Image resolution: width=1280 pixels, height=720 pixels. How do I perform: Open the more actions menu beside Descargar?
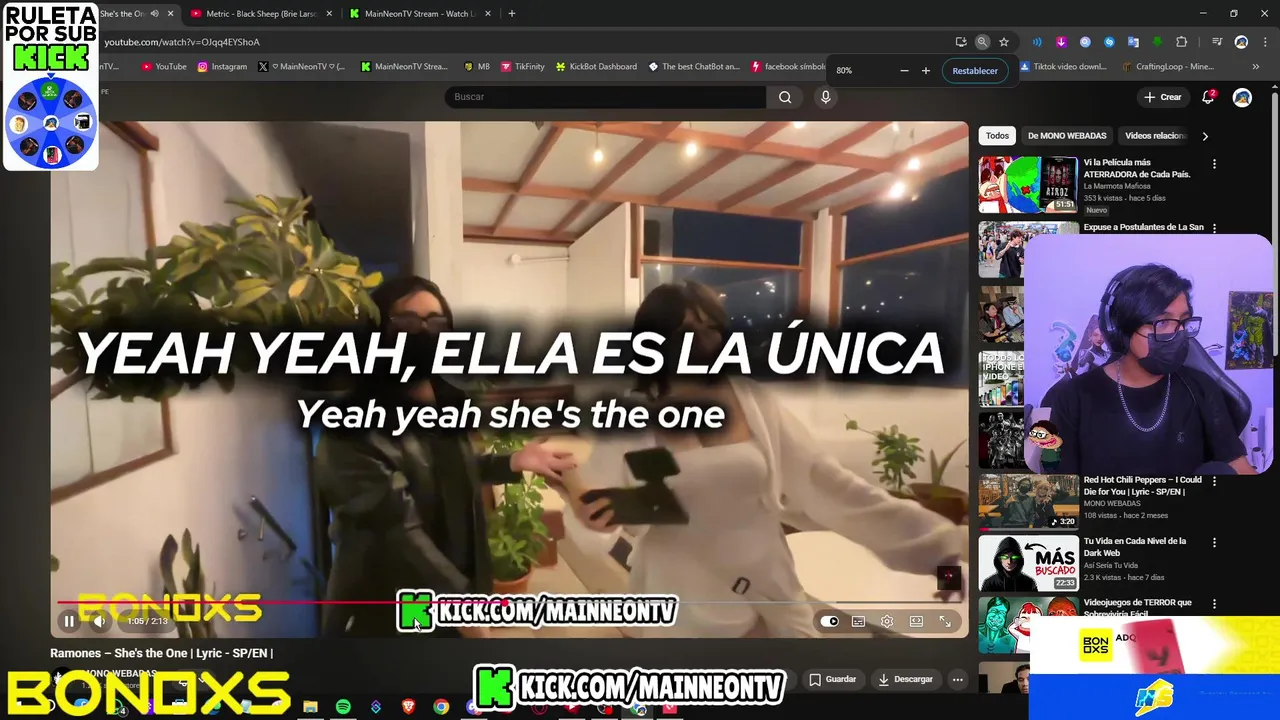point(957,679)
